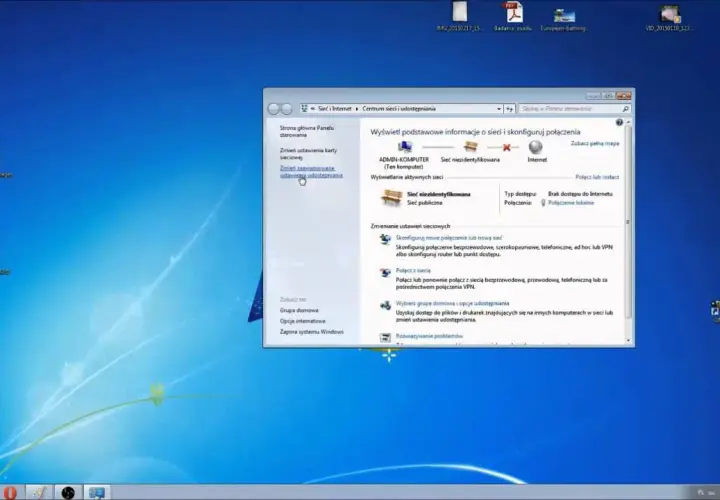The width and height of the screenshot is (720, 500).
Task: Open help with the question mark icon
Action: 619,122
